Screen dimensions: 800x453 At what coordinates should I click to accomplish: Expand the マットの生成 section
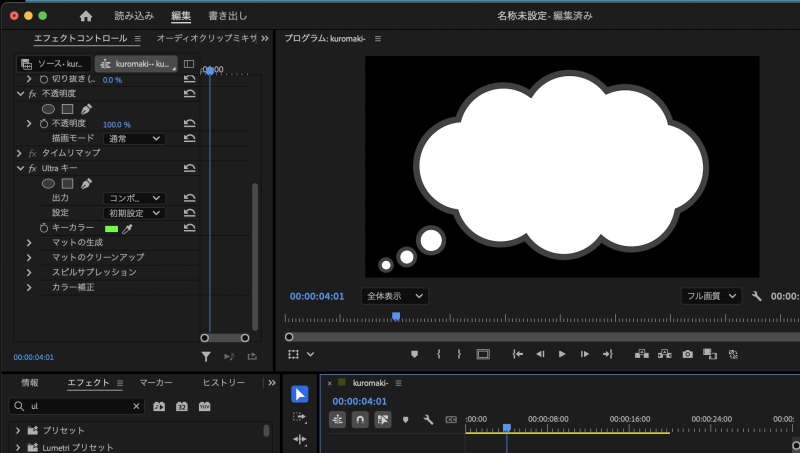29,243
